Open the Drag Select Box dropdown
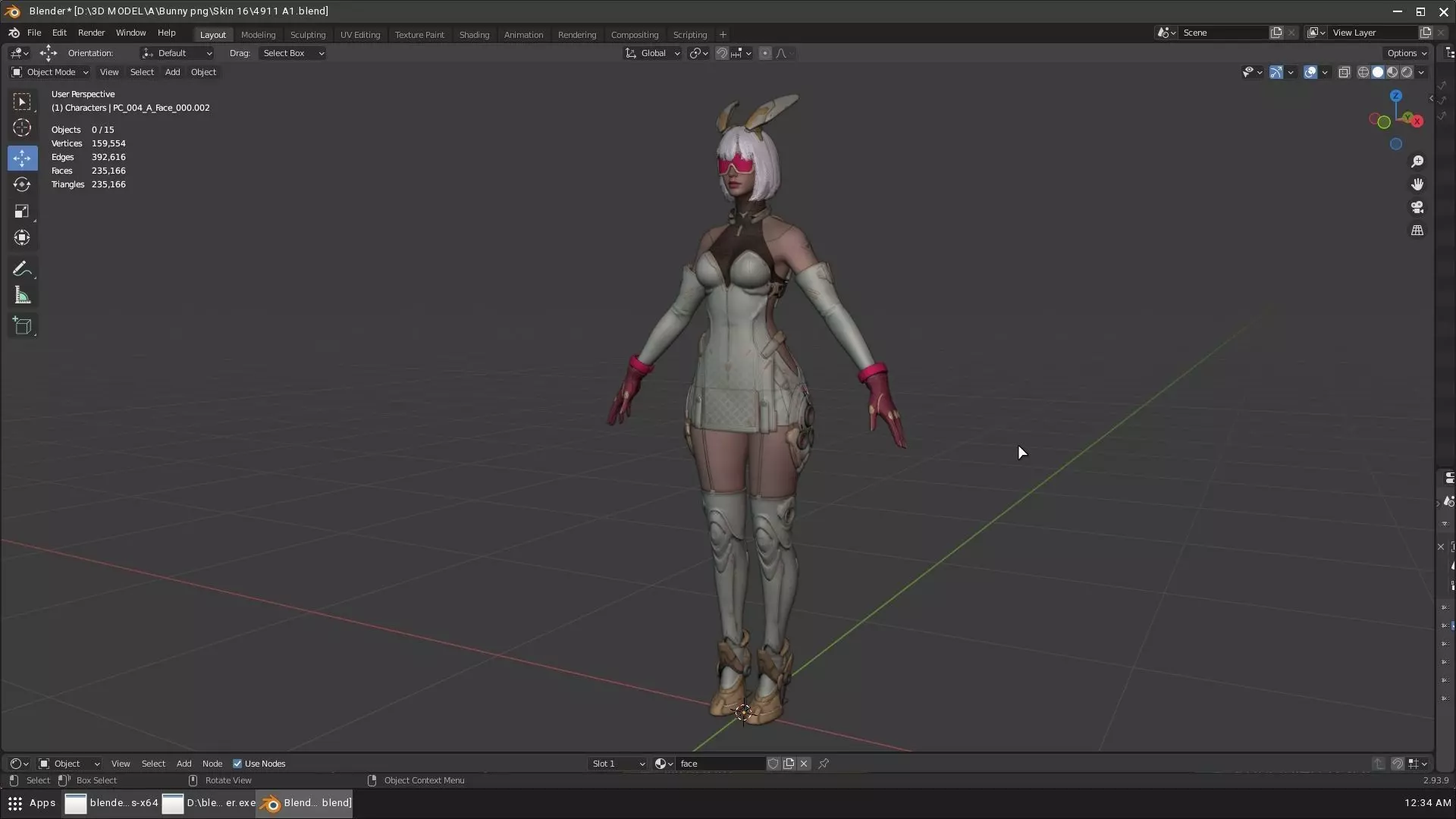Image resolution: width=1456 pixels, height=819 pixels. 293,53
